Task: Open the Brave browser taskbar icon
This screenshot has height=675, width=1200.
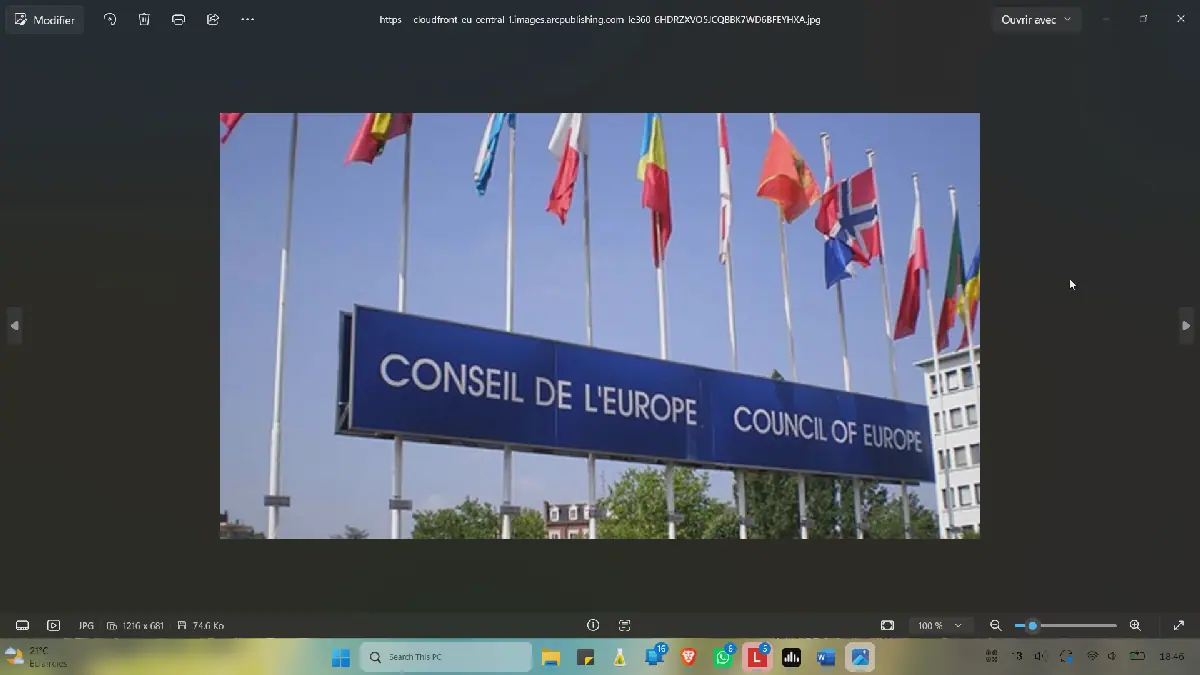Action: 688,657
